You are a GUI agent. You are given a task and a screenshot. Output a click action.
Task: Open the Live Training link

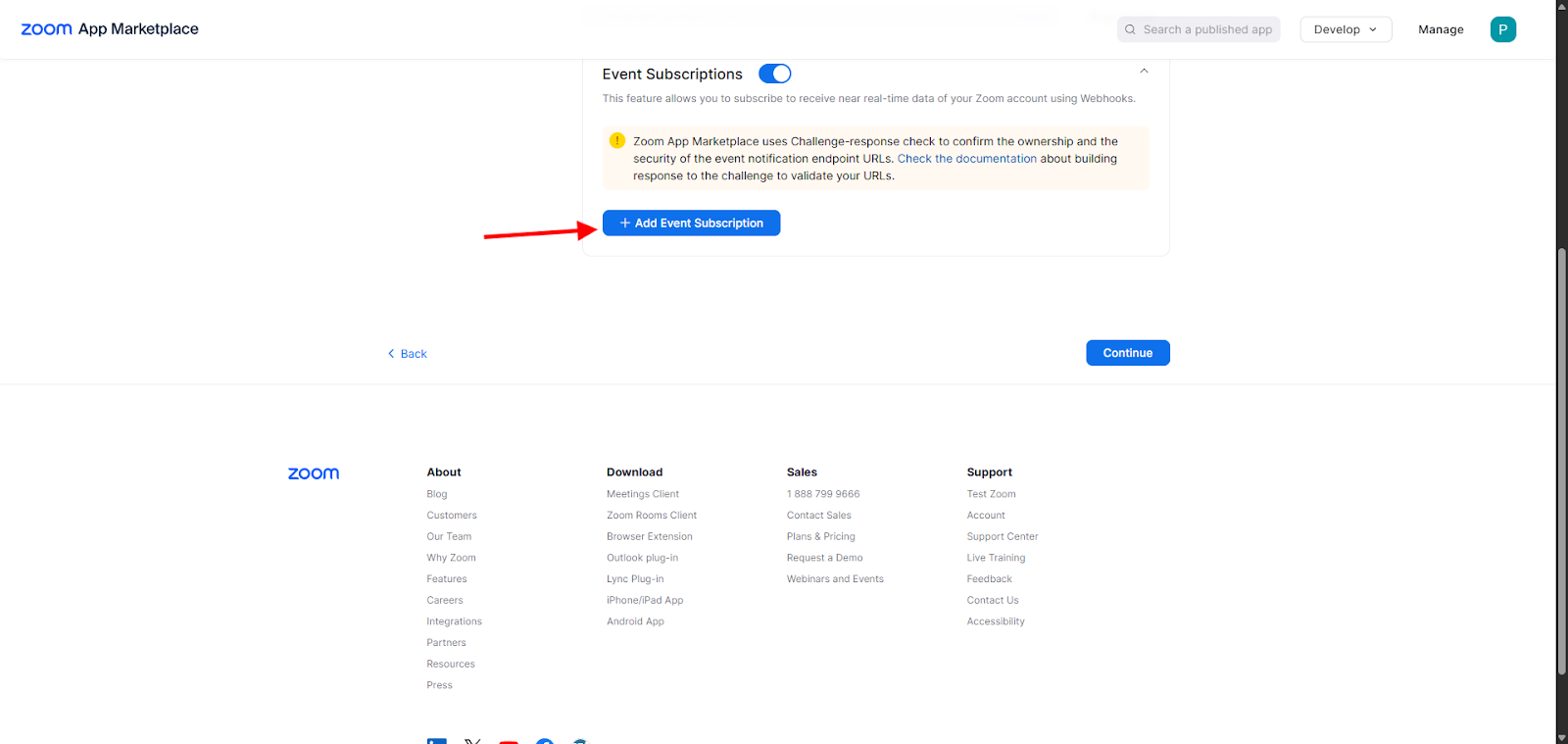click(996, 558)
